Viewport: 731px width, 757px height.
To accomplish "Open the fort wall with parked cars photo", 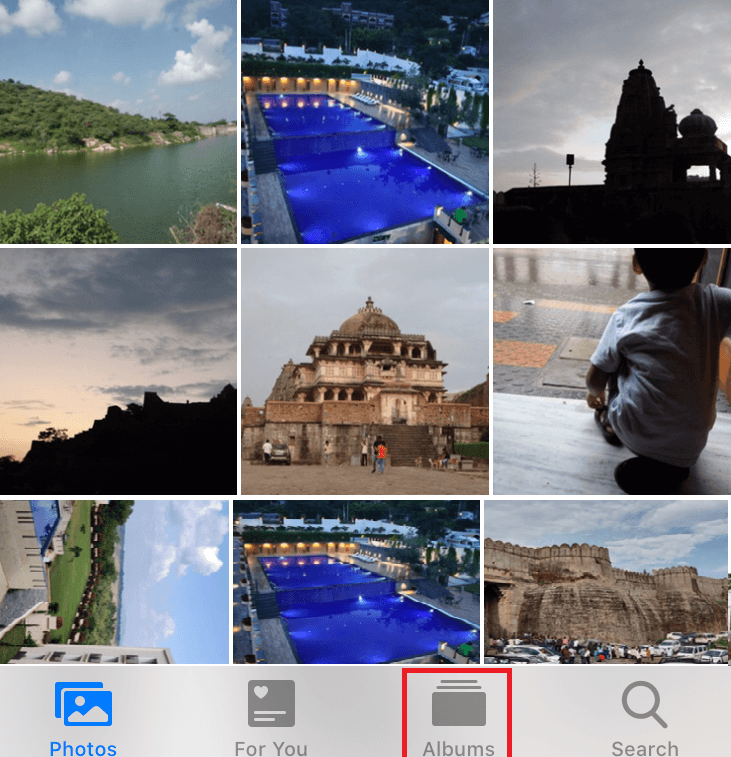I will [x=606, y=582].
